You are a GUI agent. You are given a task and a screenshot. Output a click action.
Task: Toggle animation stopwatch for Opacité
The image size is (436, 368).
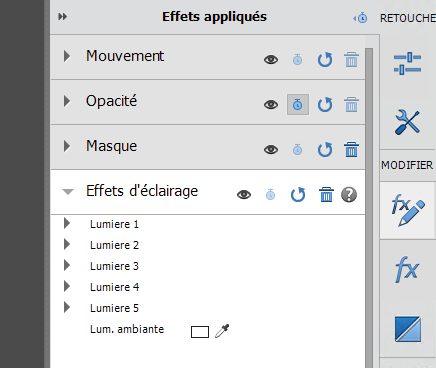298,105
